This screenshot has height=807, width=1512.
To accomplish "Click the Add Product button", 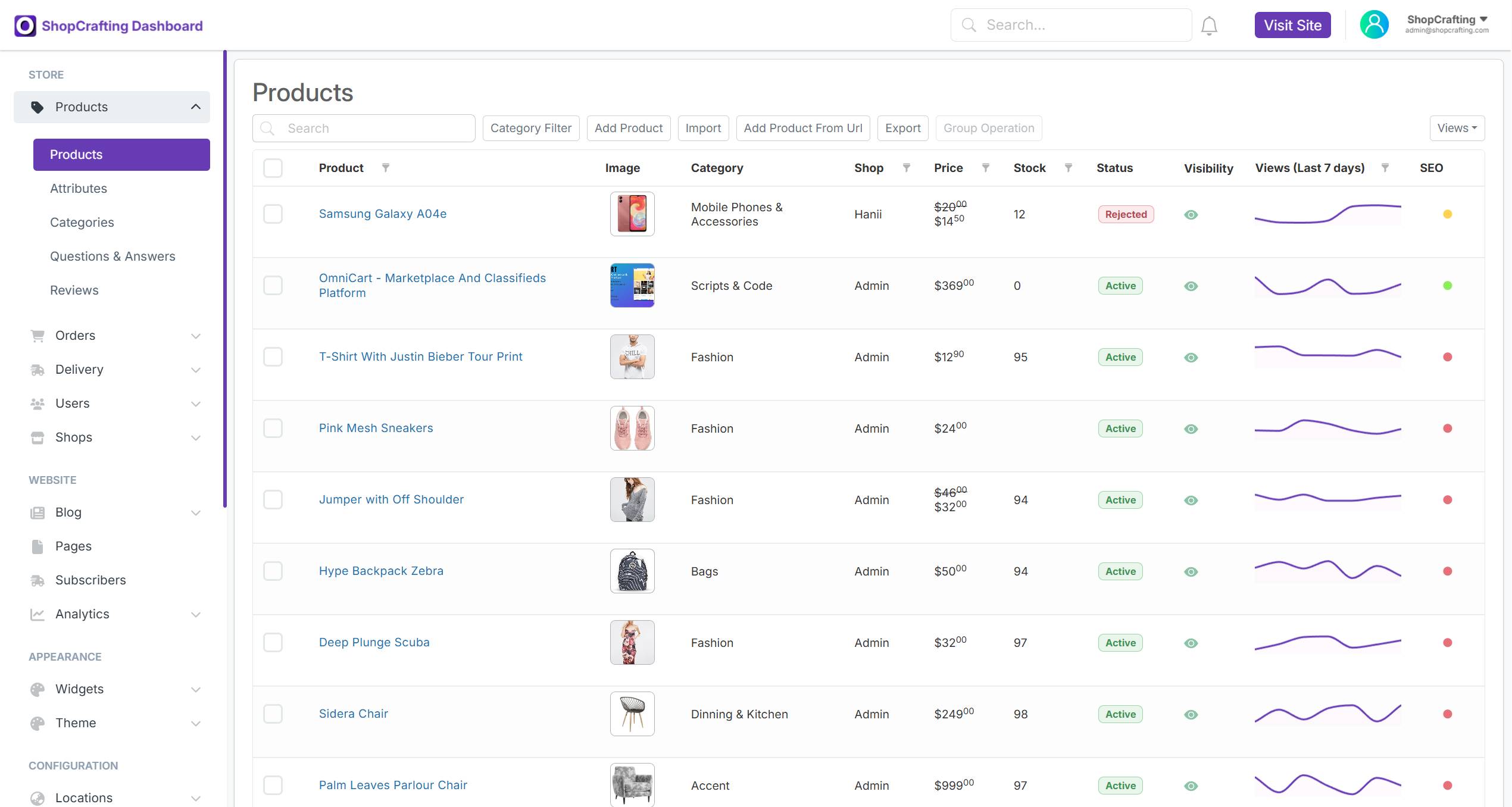I will (x=629, y=128).
